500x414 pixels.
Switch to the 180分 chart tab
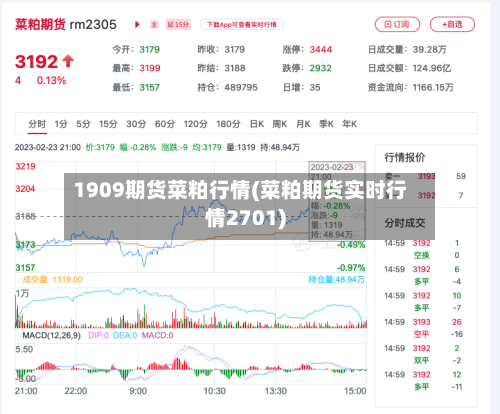(x=228, y=124)
